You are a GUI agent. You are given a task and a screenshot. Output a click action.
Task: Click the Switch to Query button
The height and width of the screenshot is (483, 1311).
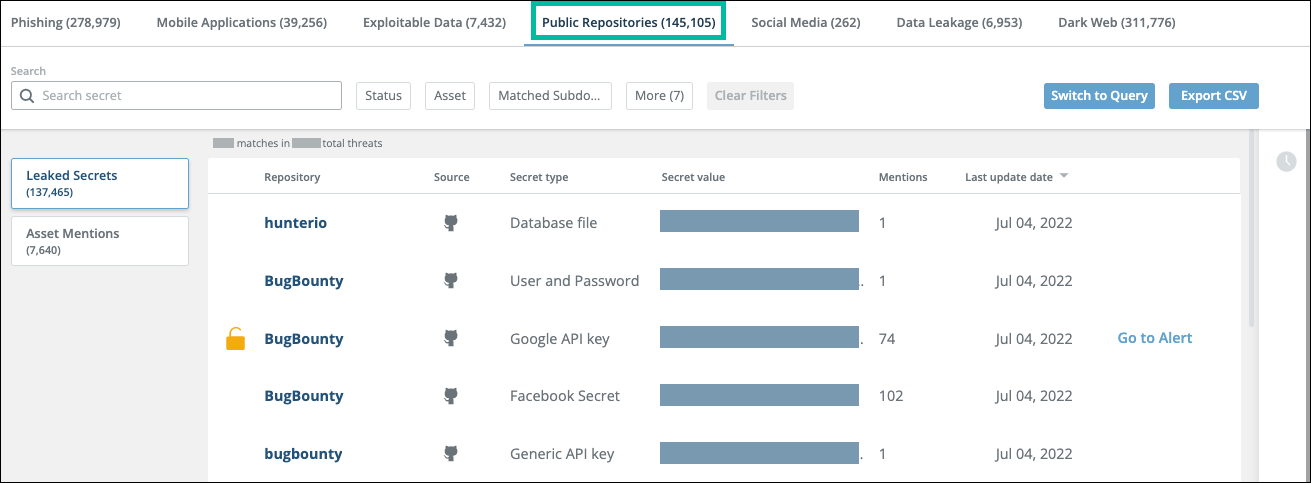pyautogui.click(x=1099, y=96)
